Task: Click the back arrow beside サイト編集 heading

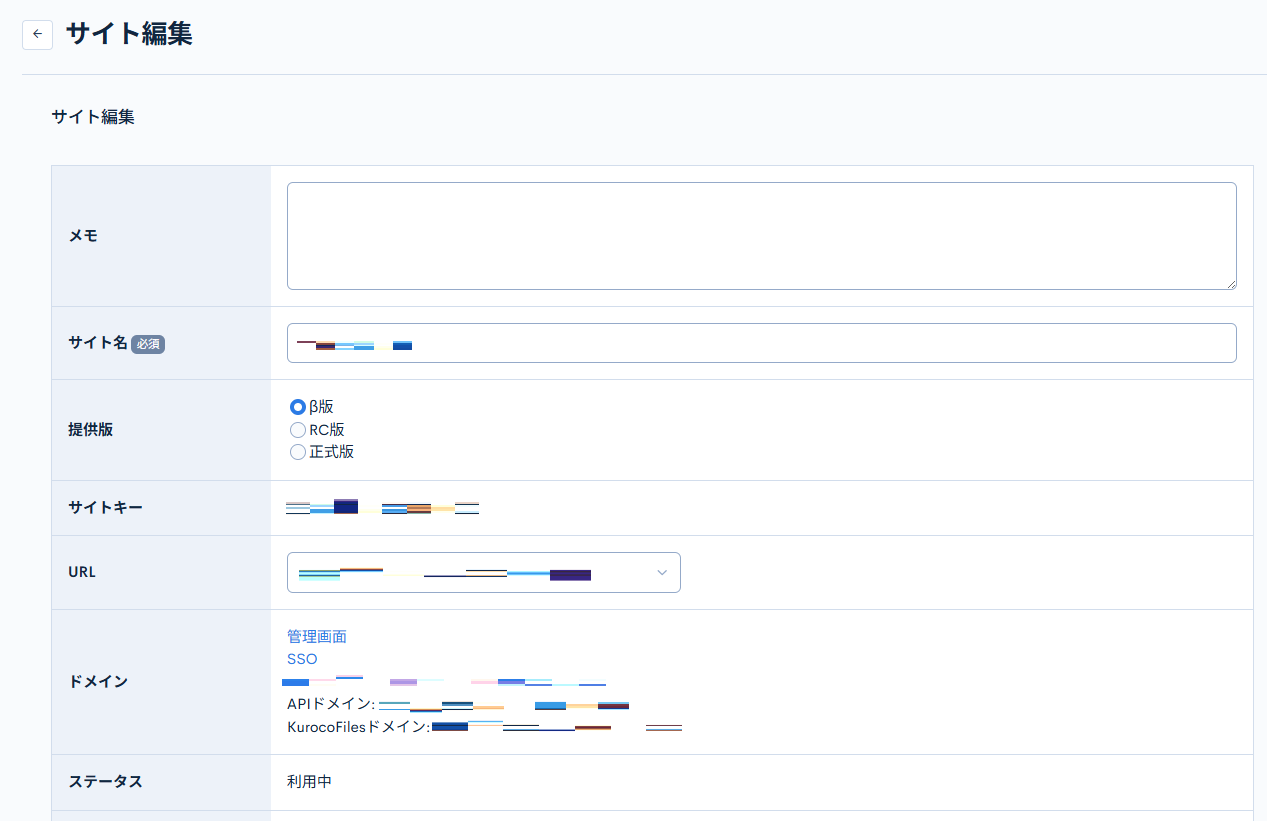Action: click(37, 34)
